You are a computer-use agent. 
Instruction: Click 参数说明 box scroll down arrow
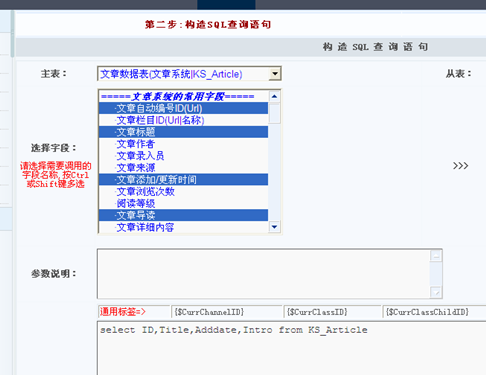coord(436,292)
